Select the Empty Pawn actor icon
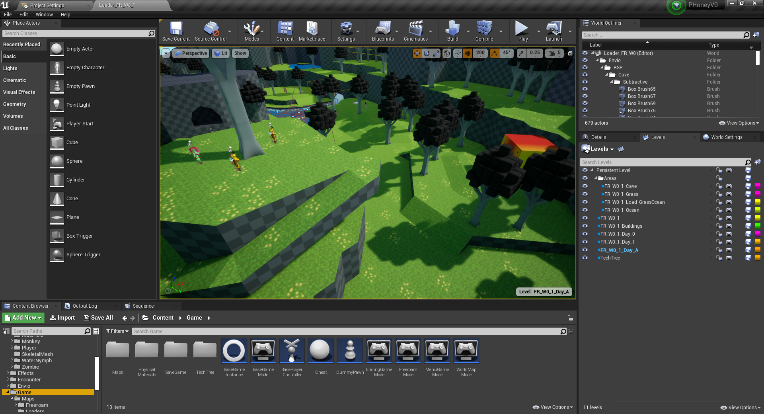764x414 pixels. (57, 86)
